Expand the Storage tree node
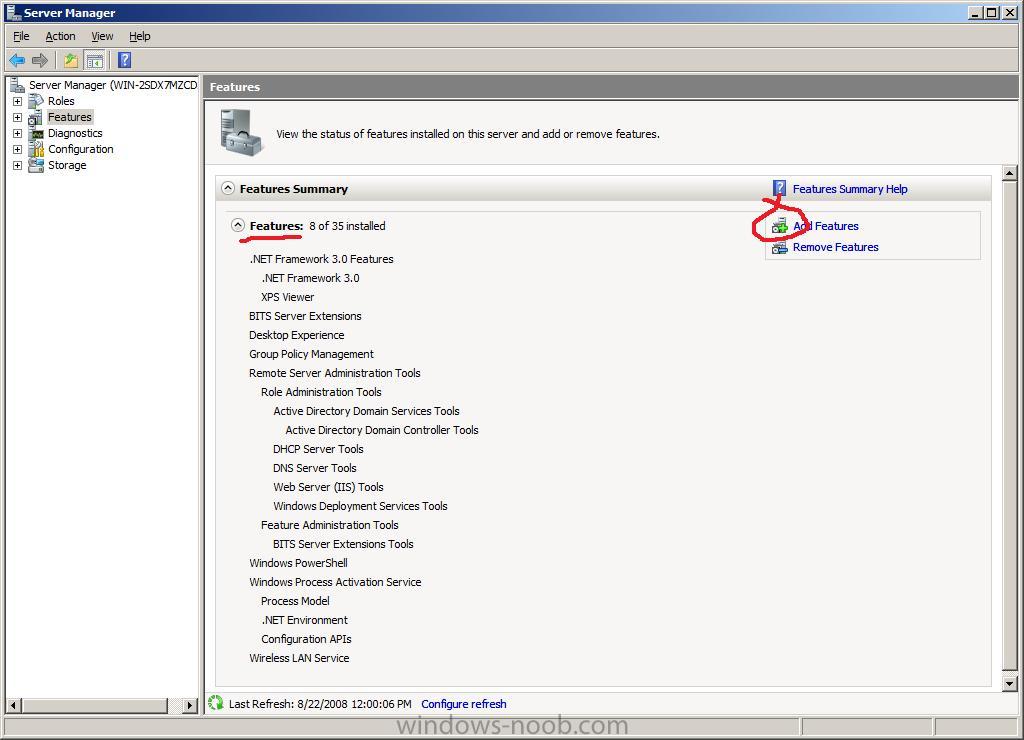 pos(18,165)
